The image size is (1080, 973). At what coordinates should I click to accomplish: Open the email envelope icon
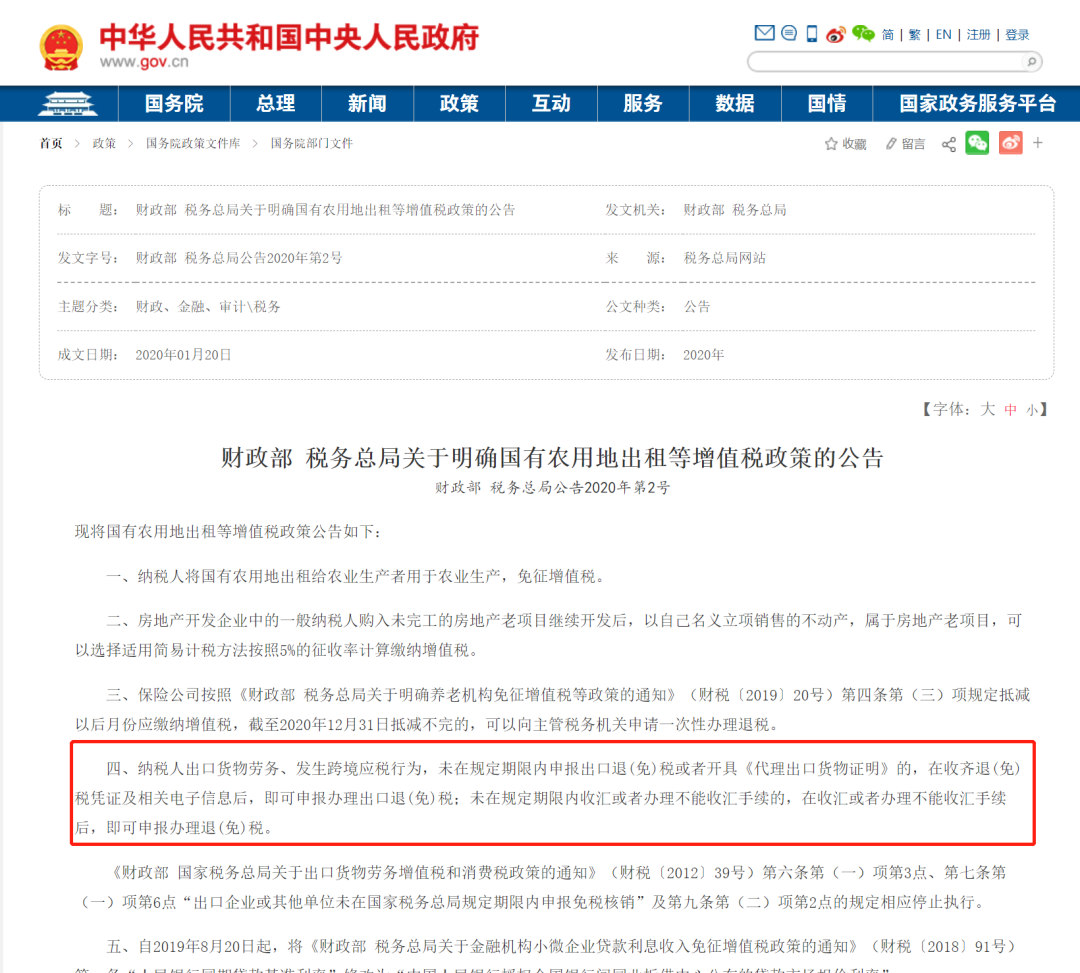pyautogui.click(x=764, y=32)
